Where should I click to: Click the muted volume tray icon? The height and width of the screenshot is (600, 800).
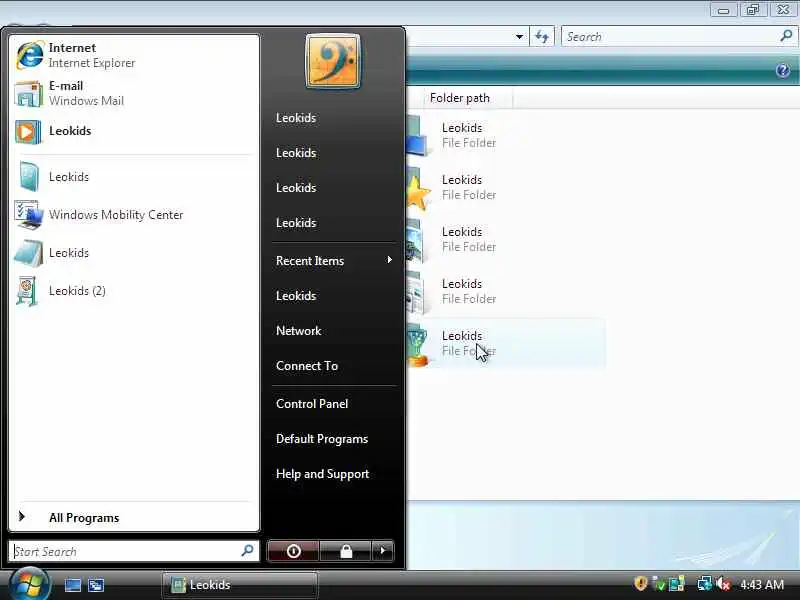(722, 584)
